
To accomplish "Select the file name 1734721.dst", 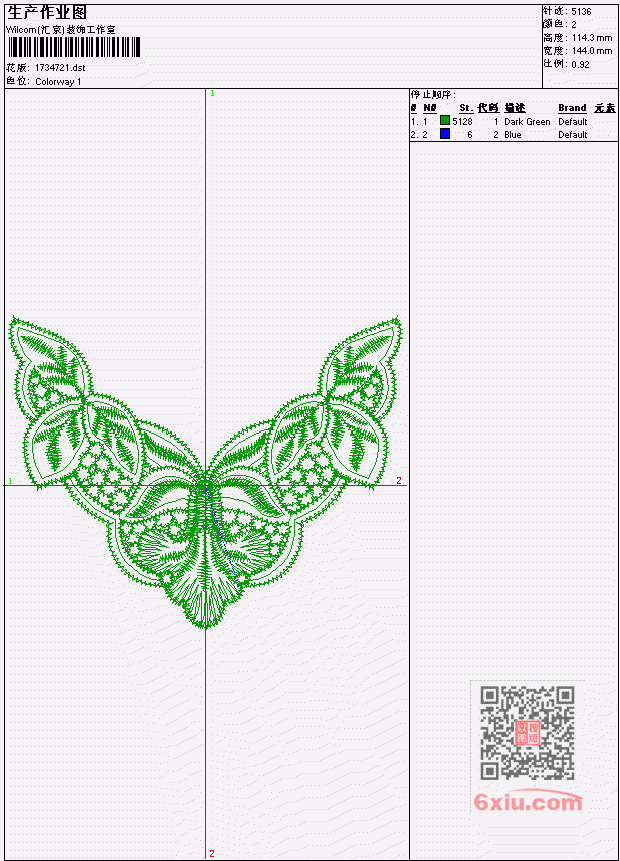I will [x=60, y=68].
